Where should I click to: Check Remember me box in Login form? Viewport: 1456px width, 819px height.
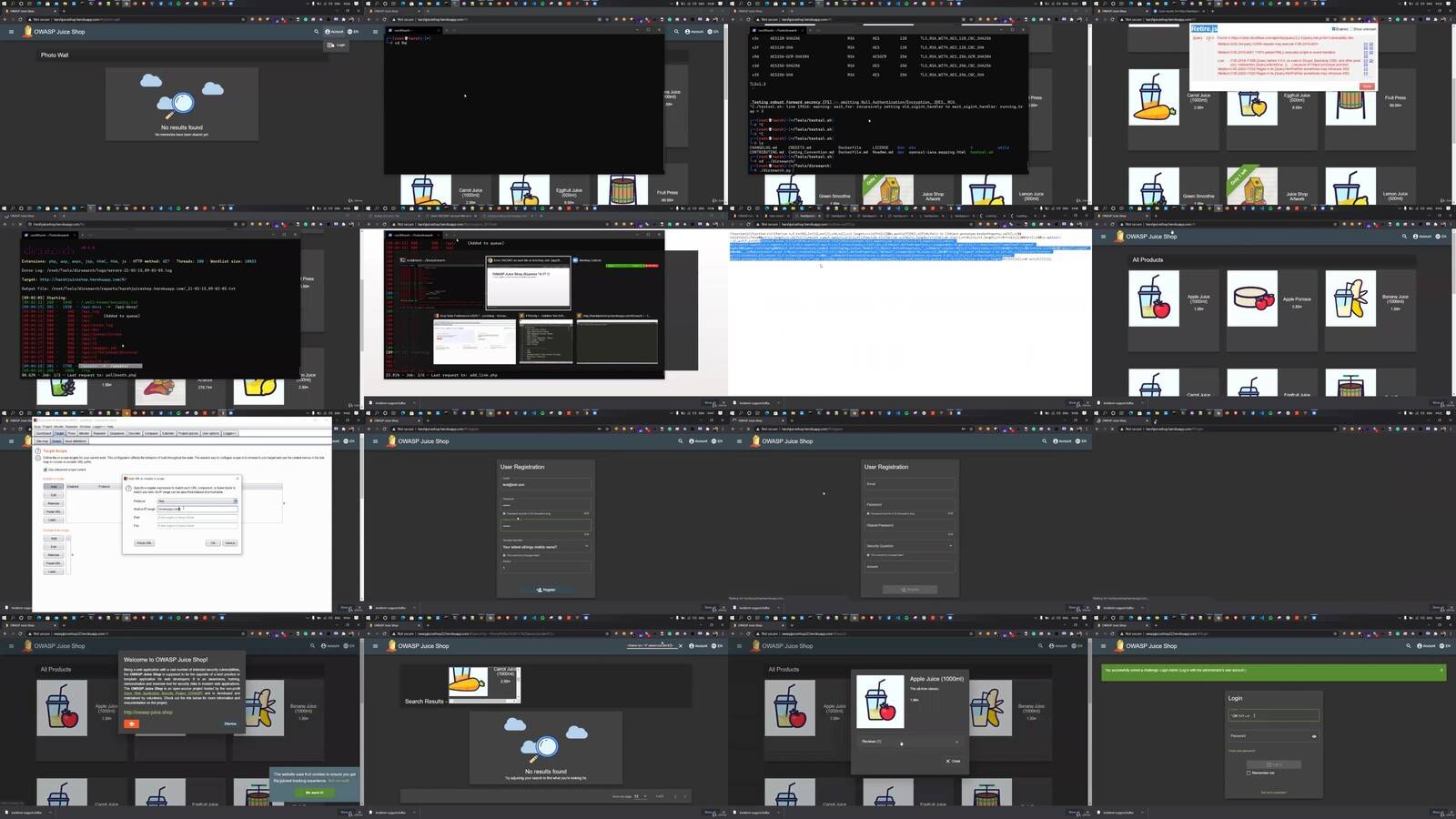point(1249,773)
